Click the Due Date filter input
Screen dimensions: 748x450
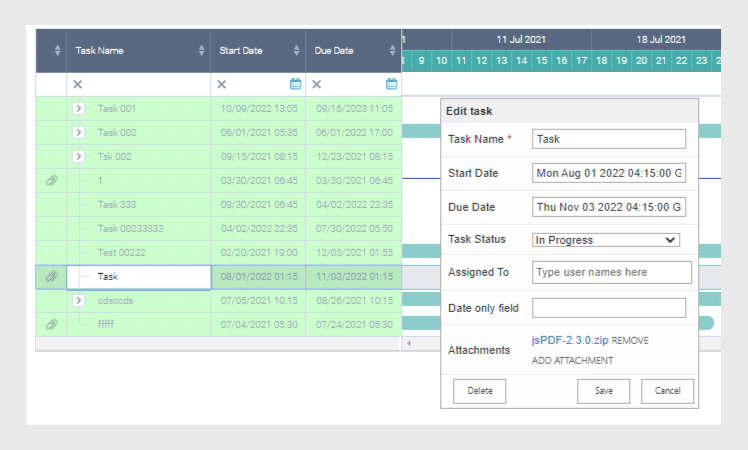[x=353, y=84]
